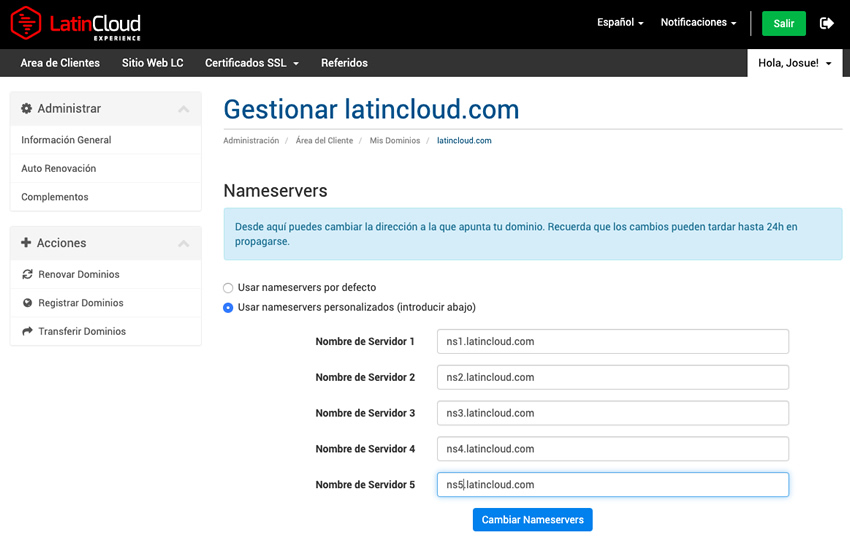Click the plus icon beside Acciones

point(26,243)
